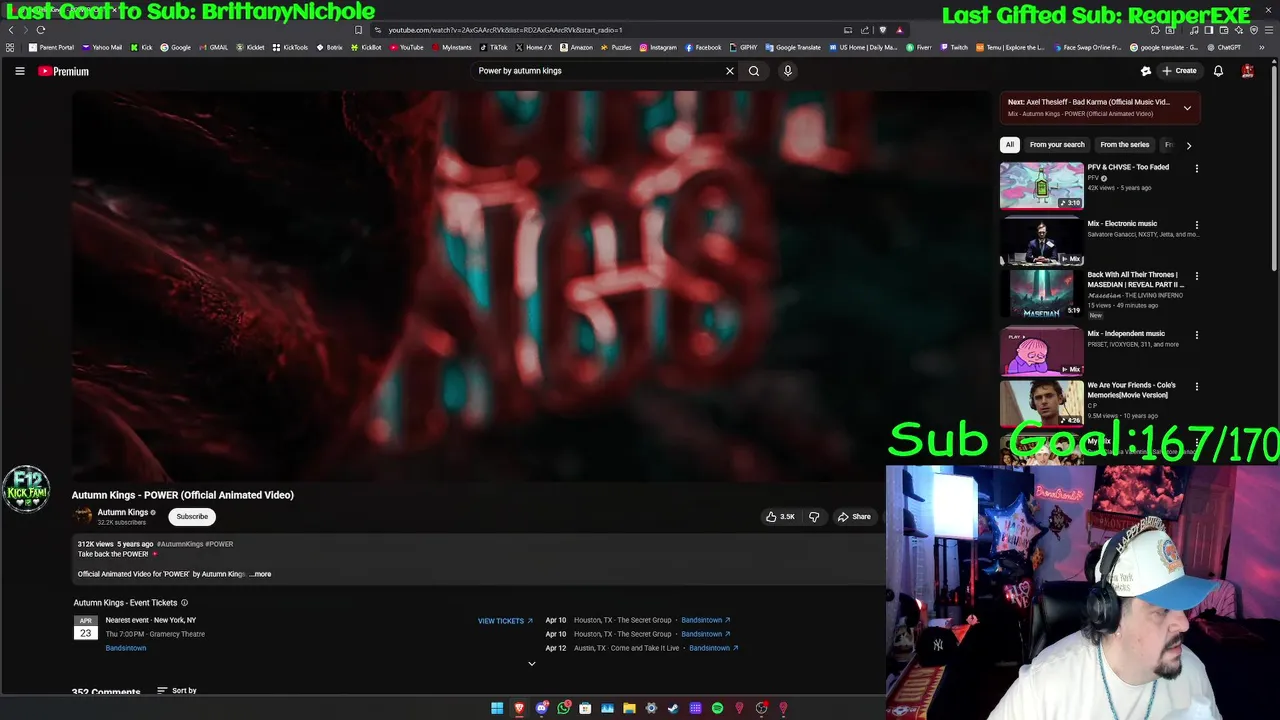Image resolution: width=1280 pixels, height=720 pixels.
Task: Open Mix - Independent music thumbnail
Action: (1041, 351)
